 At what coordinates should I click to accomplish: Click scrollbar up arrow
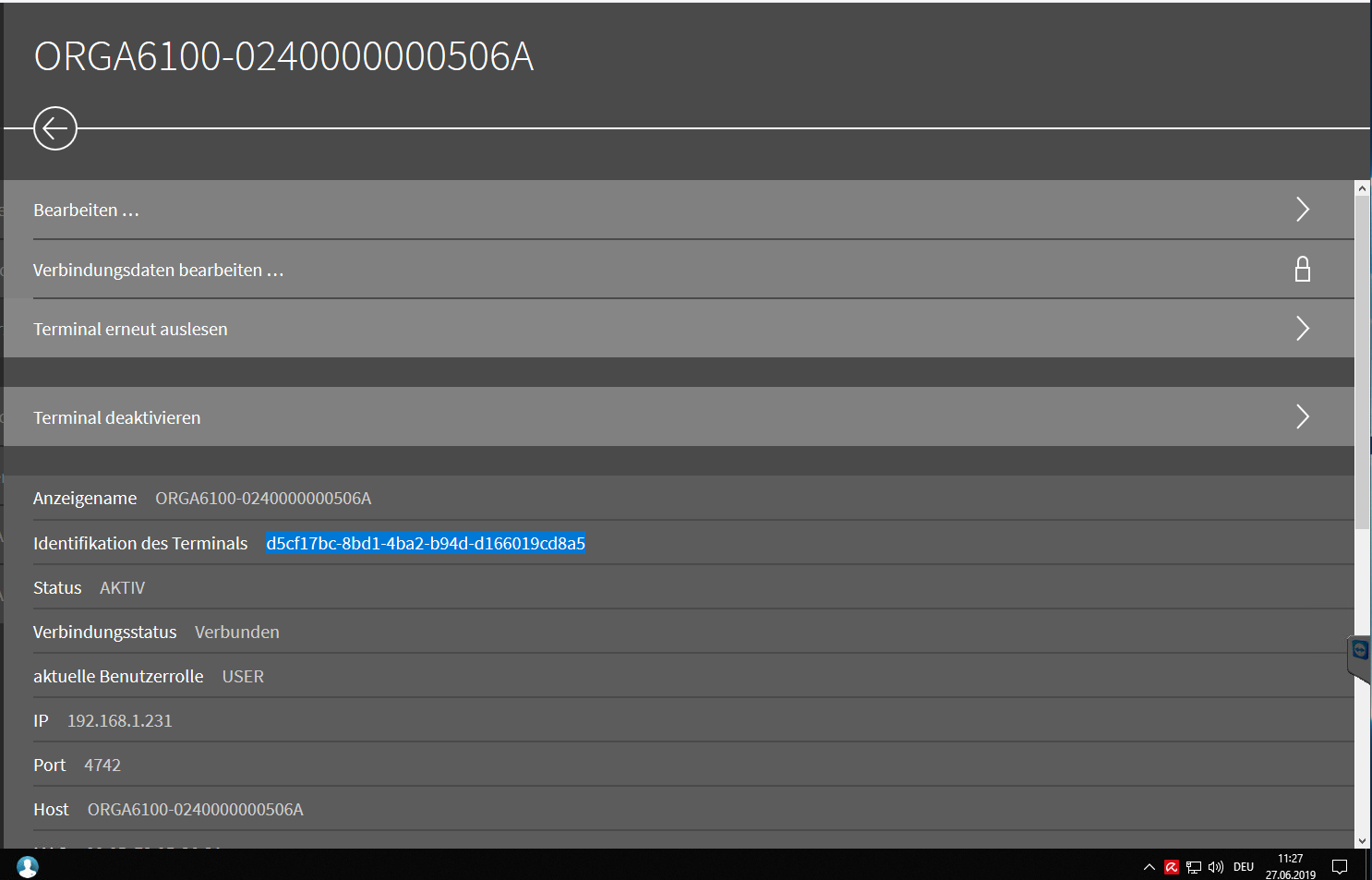1362,187
